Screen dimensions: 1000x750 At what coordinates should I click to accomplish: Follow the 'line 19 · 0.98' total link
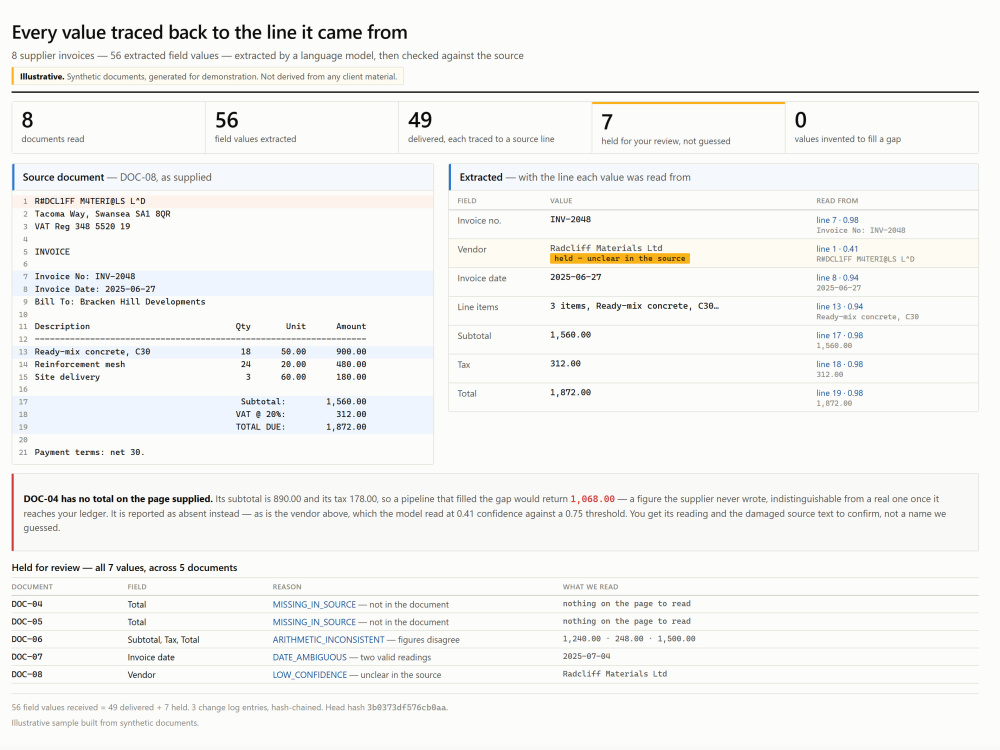click(839, 393)
